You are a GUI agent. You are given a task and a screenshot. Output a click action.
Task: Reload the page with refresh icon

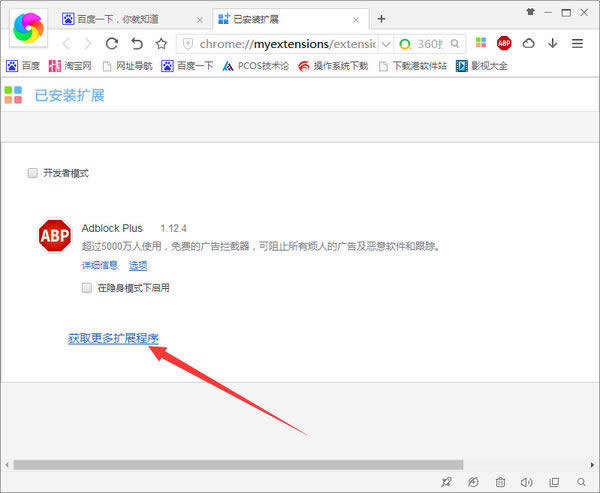(112, 44)
